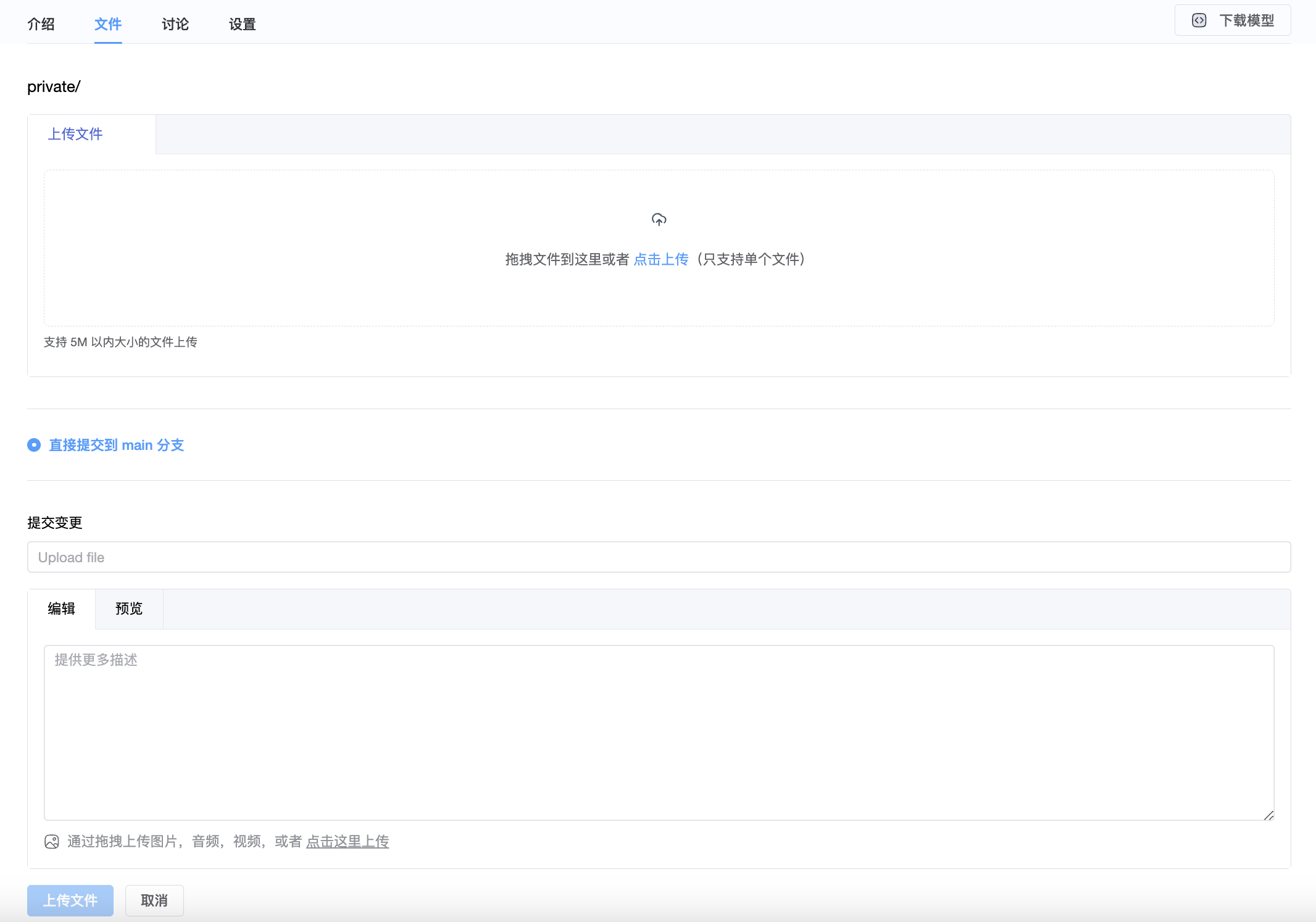Open the 介绍 tab
1316x922 pixels.
click(x=41, y=24)
